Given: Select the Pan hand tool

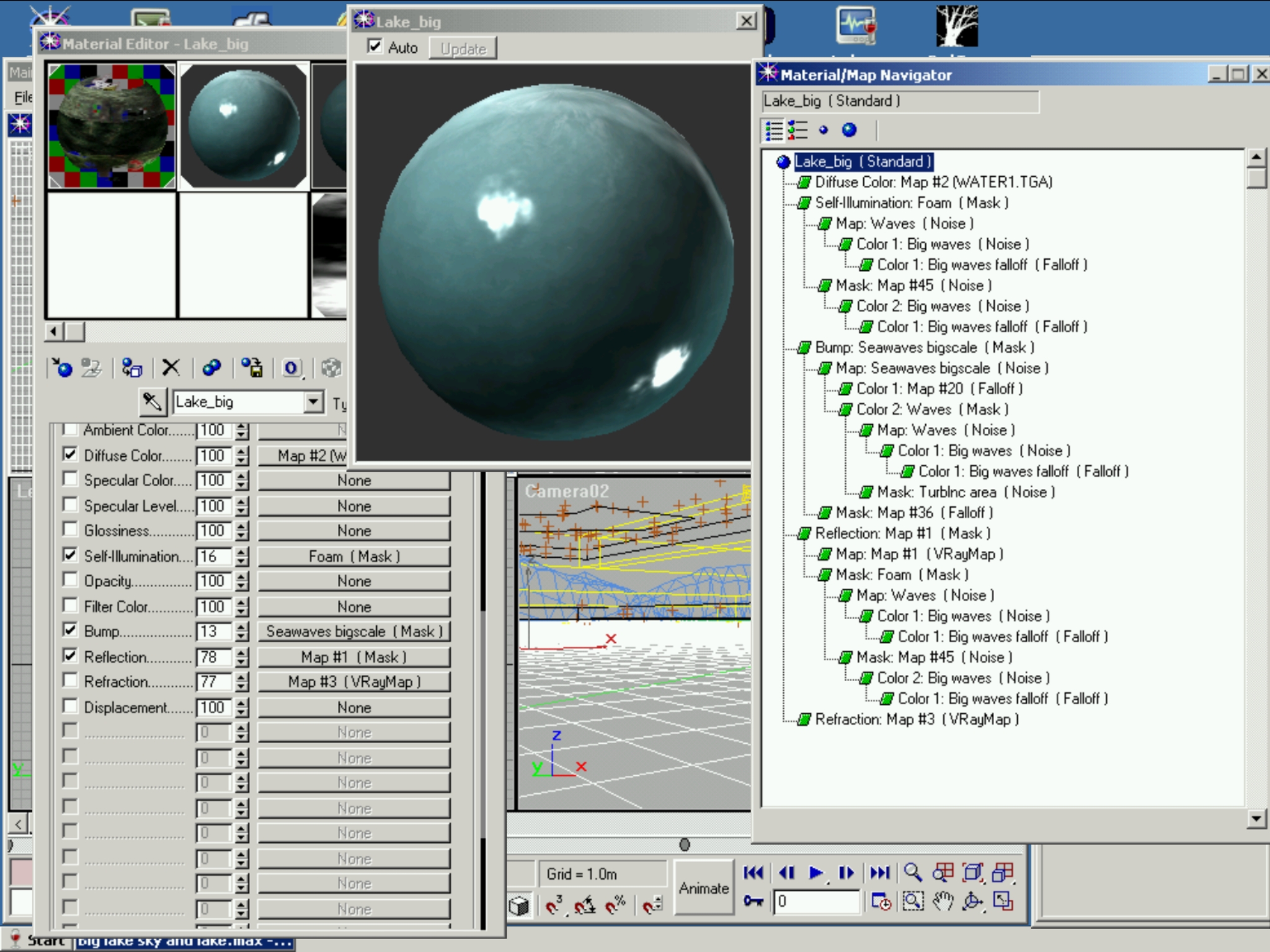Looking at the screenshot, I should pyautogui.click(x=943, y=901).
